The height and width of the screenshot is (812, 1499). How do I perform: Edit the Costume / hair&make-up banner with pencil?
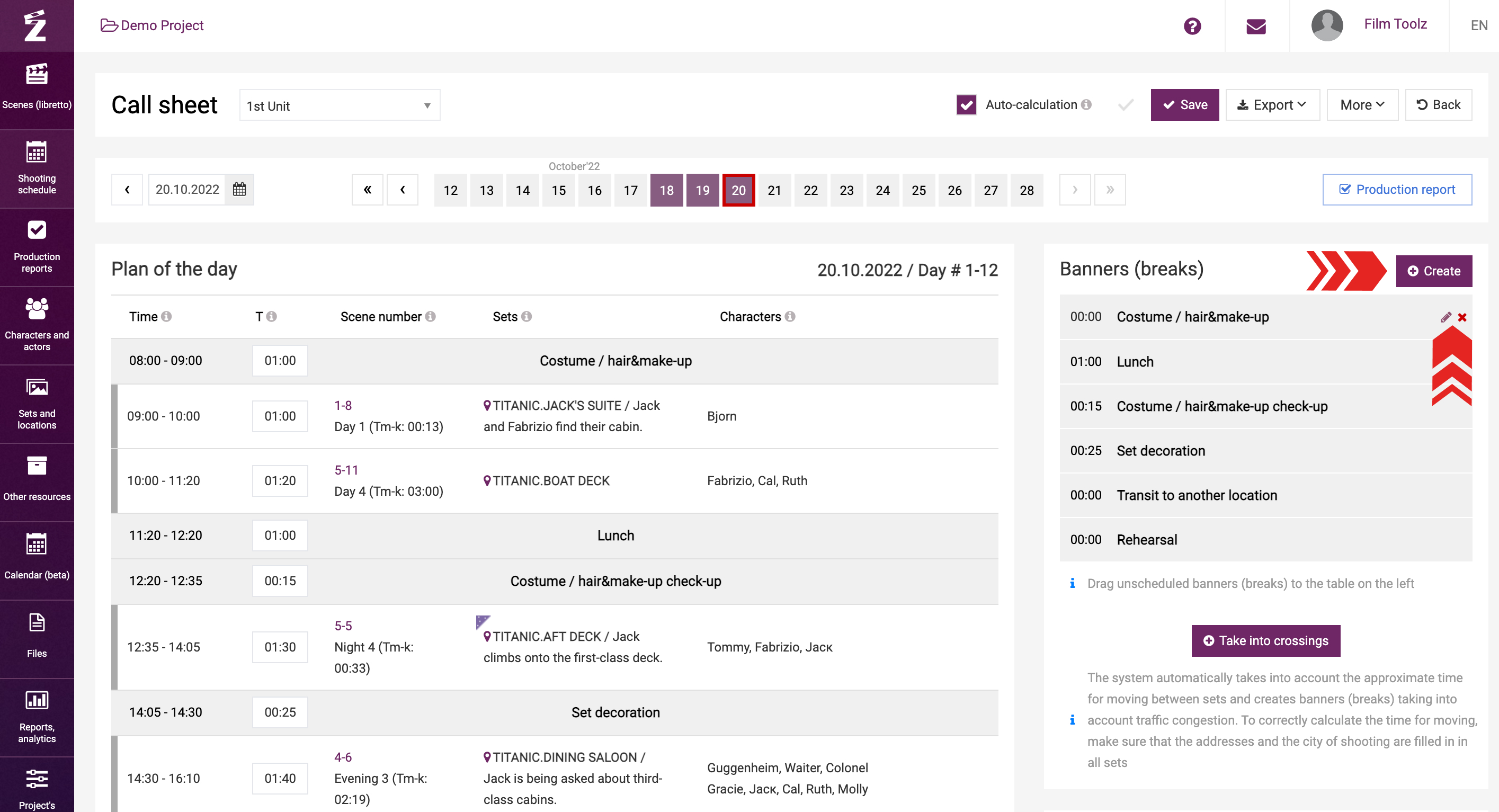tap(1446, 317)
